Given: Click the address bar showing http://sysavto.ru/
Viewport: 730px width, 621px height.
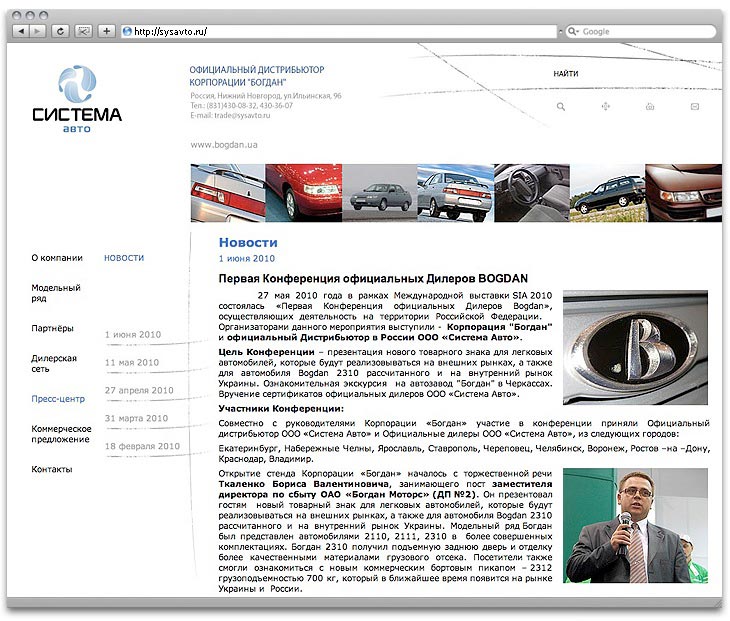Looking at the screenshot, I should 339,32.
